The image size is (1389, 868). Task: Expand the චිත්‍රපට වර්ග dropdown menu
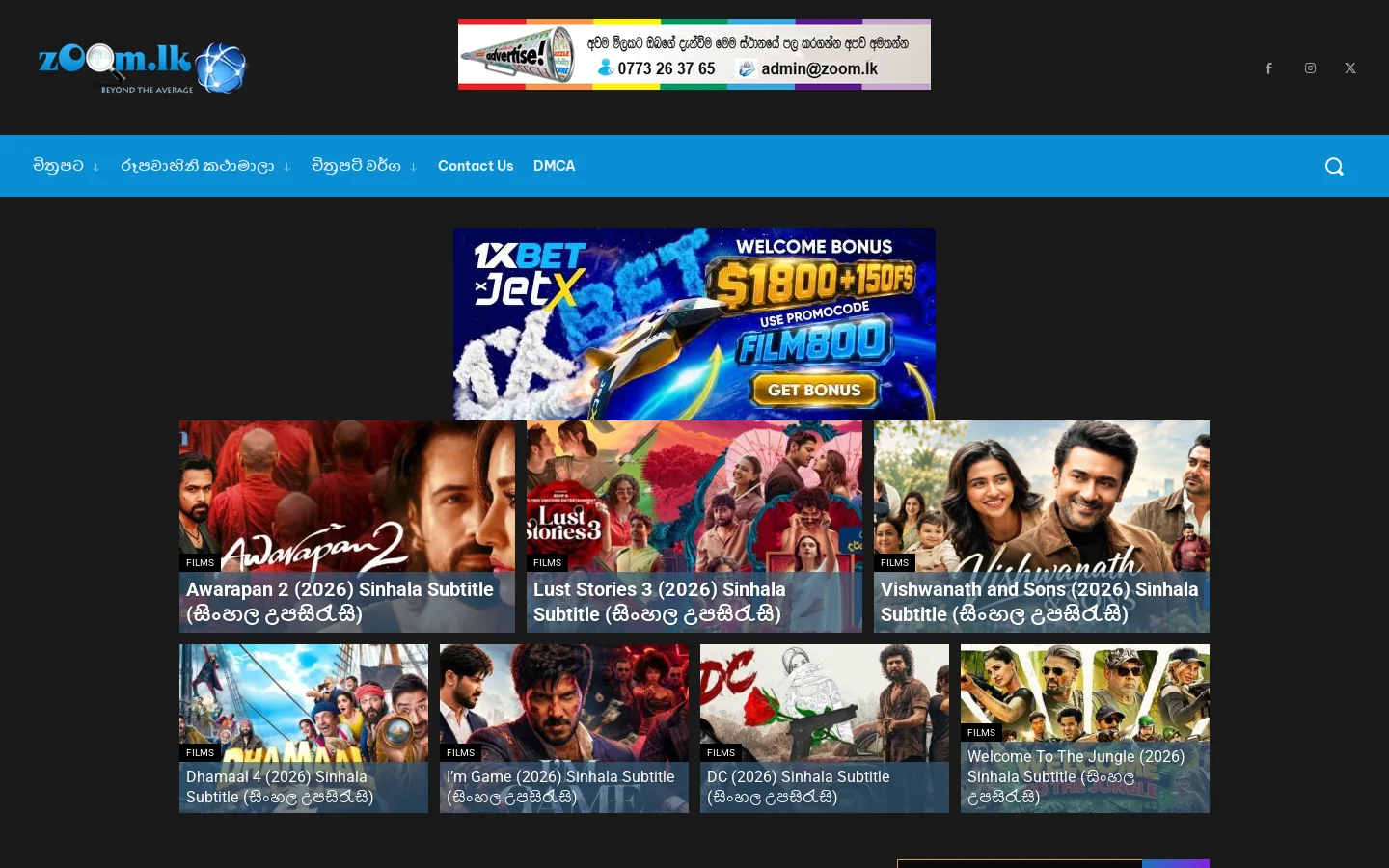[x=365, y=166]
